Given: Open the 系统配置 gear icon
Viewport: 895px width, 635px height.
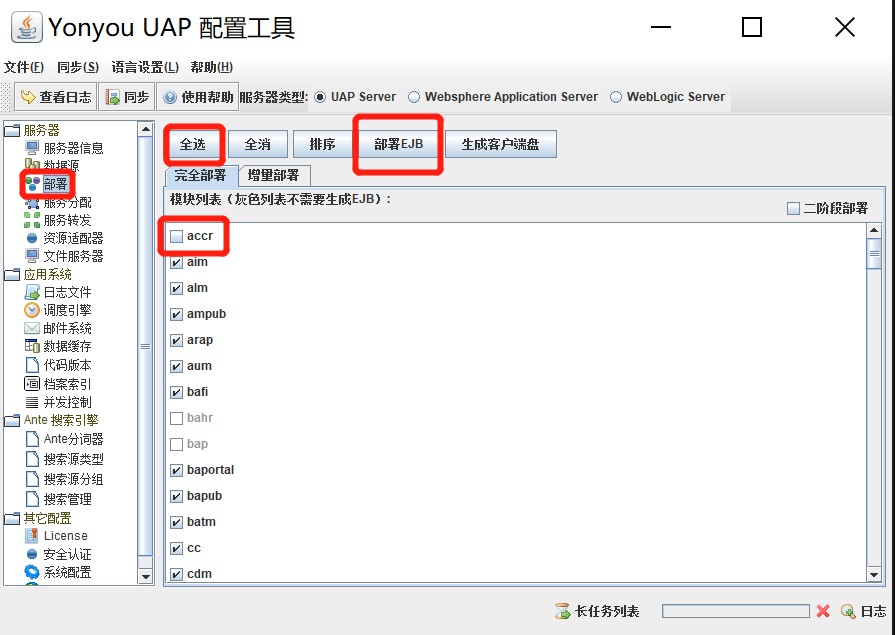Looking at the screenshot, I should click(32, 572).
